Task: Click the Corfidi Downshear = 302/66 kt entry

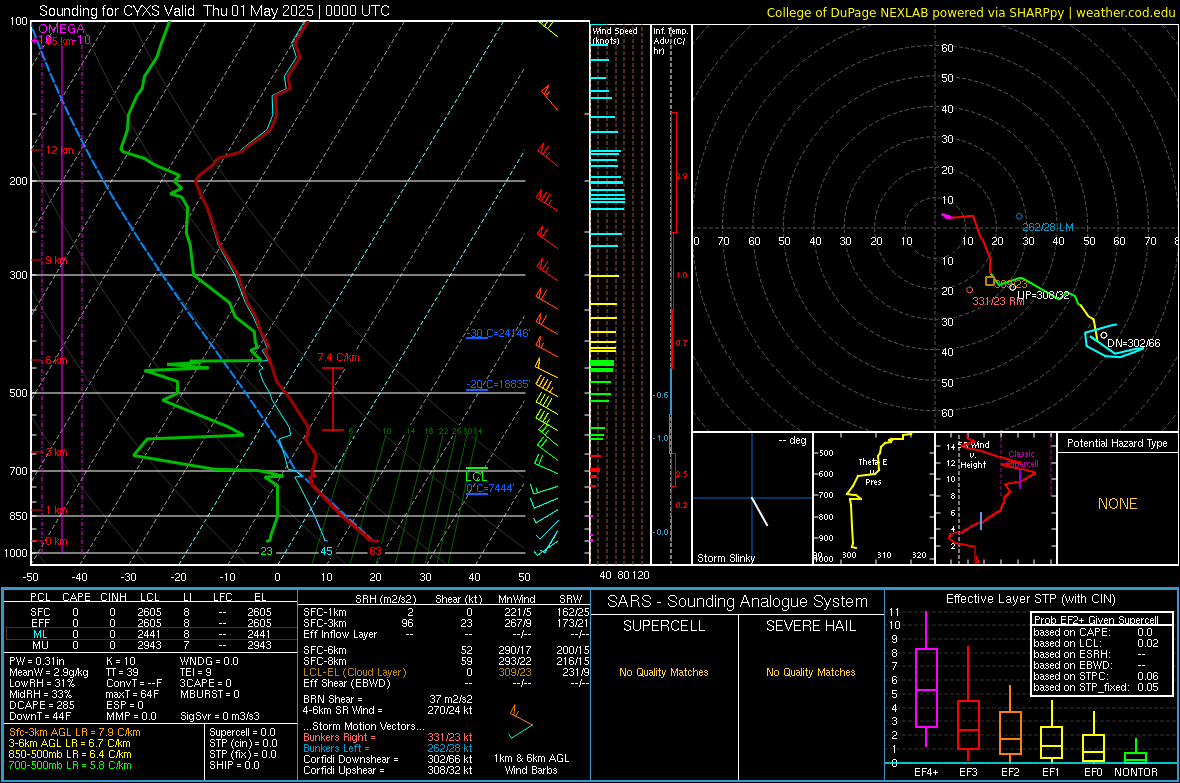Action: pos(388,760)
